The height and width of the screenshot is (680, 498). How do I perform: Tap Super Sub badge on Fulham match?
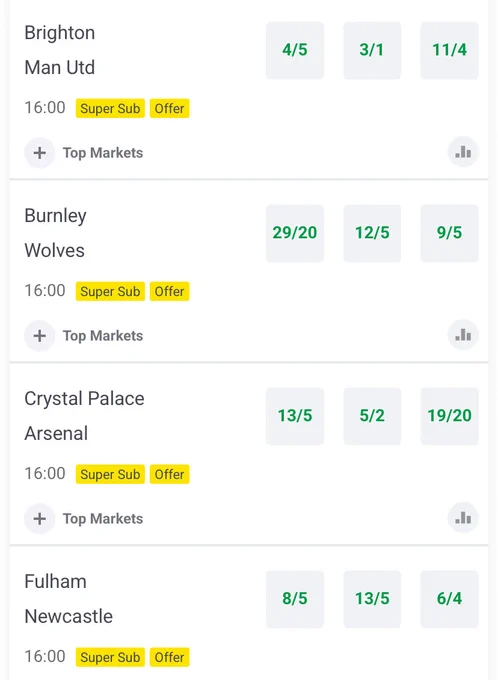point(110,657)
